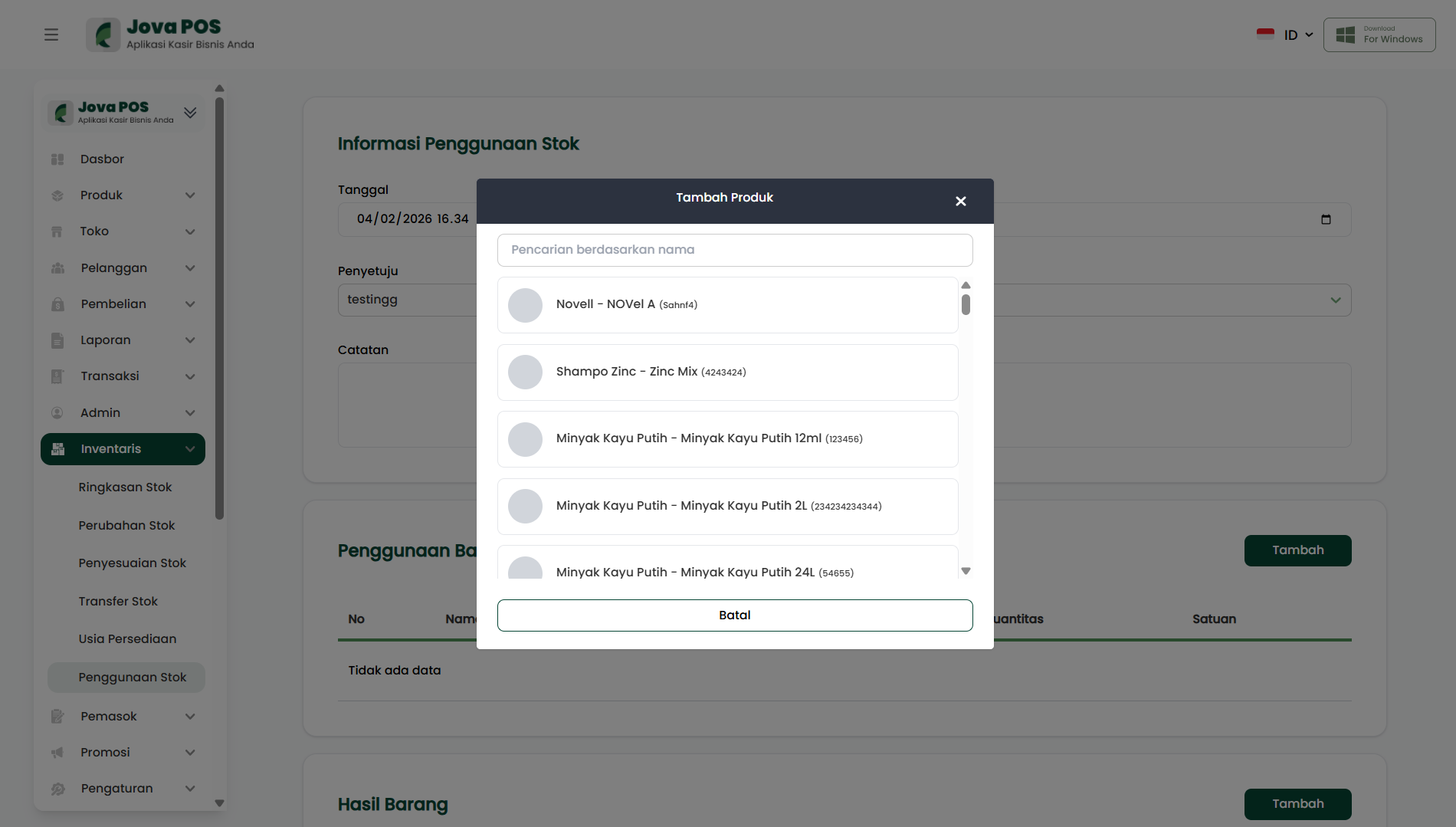The height and width of the screenshot is (827, 1456).
Task: Click the Pembelian bag icon
Action: pyautogui.click(x=57, y=304)
